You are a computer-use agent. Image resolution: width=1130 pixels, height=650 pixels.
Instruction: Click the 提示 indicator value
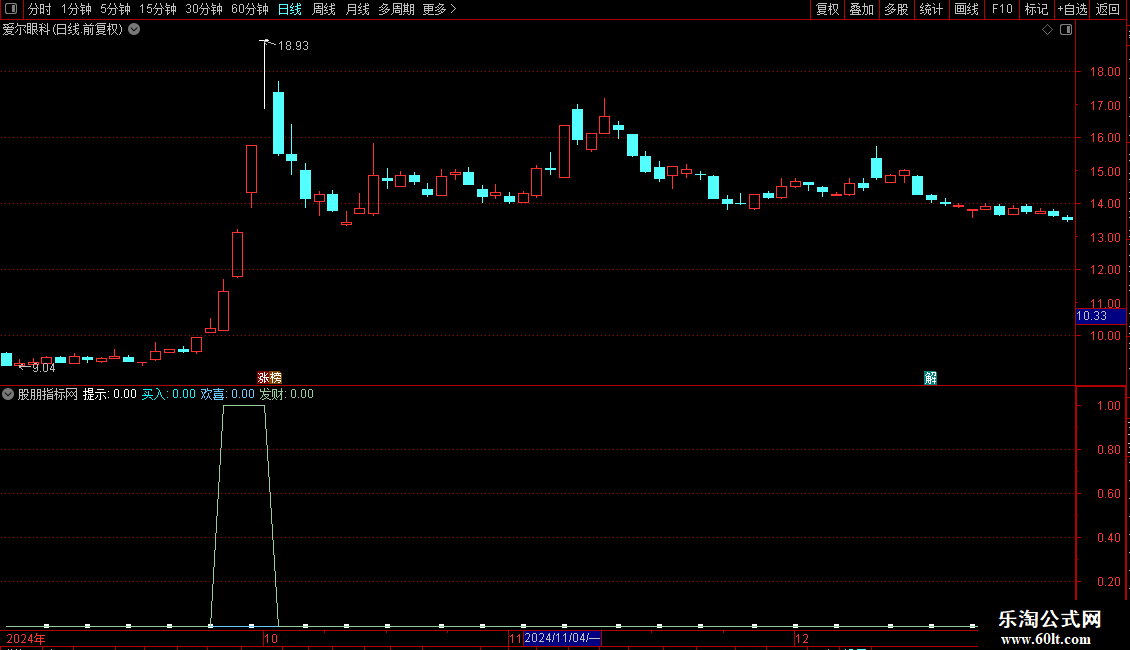[110, 394]
